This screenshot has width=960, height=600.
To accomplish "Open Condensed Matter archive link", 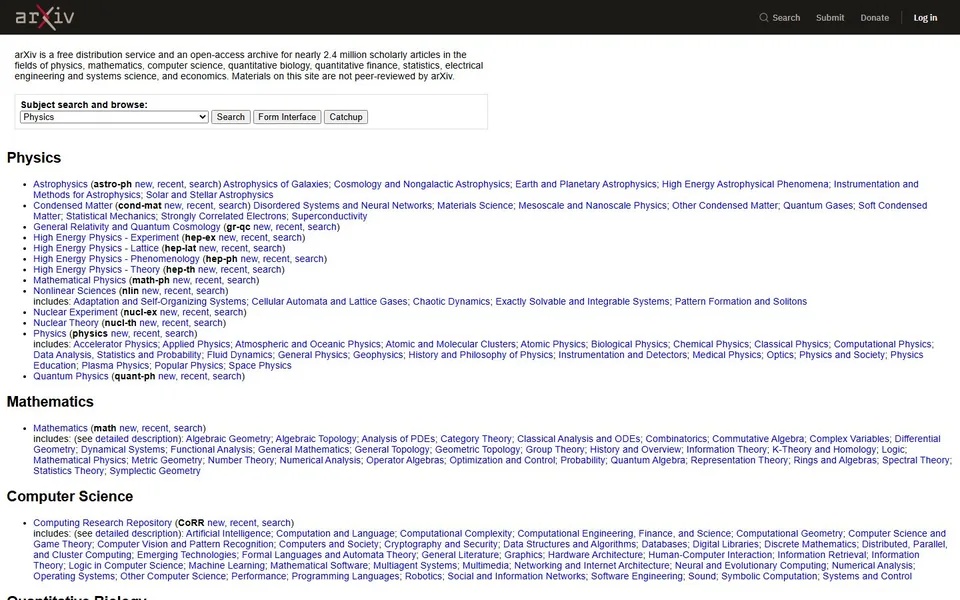I will click(x=73, y=206).
